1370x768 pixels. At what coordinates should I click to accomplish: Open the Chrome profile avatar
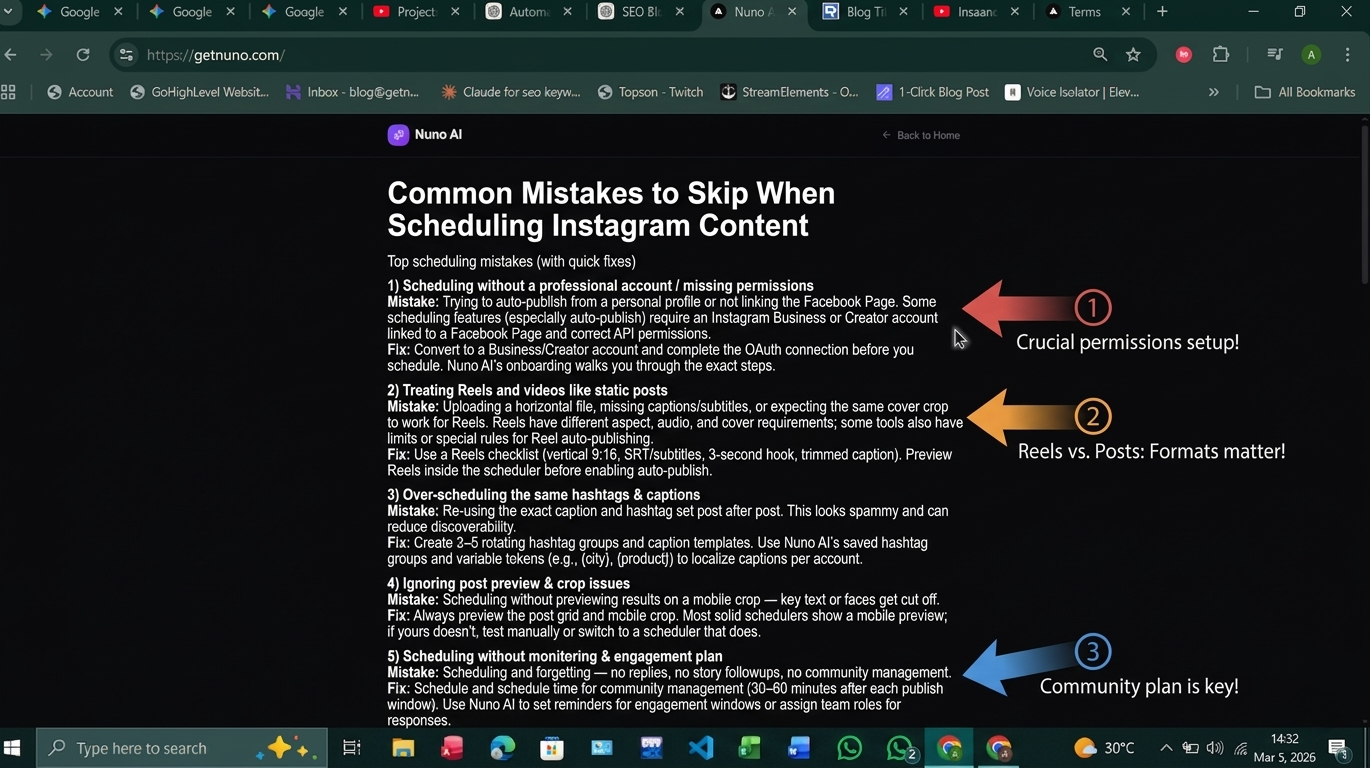pos(1311,55)
